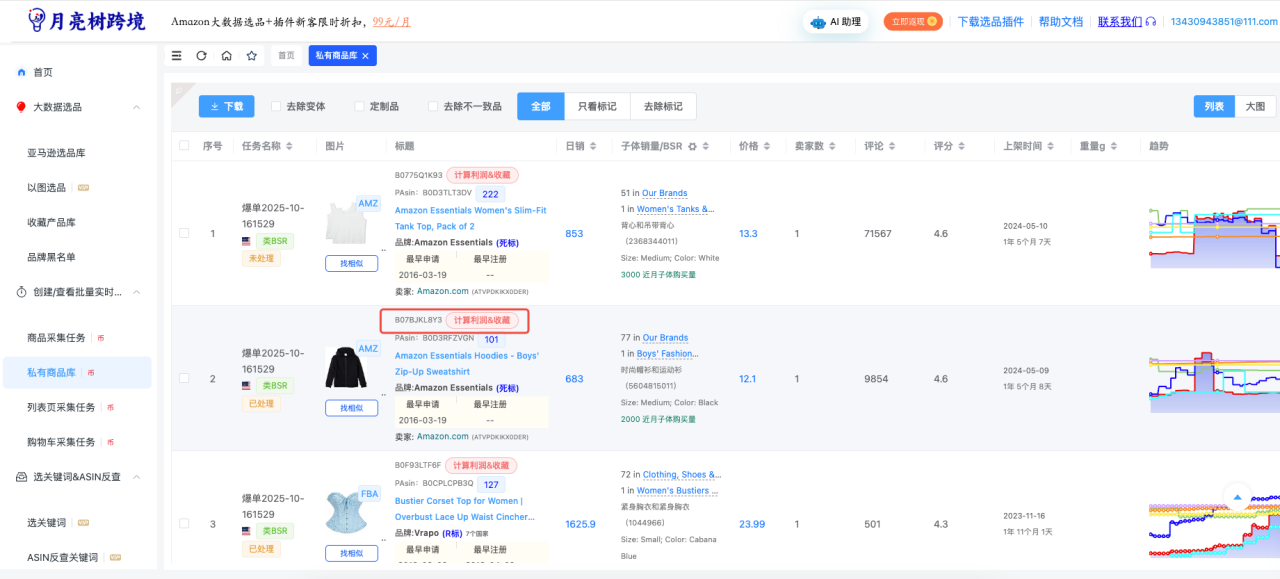Toggle the sidebar collapse menu icon
The height and width of the screenshot is (579, 1280).
click(177, 56)
